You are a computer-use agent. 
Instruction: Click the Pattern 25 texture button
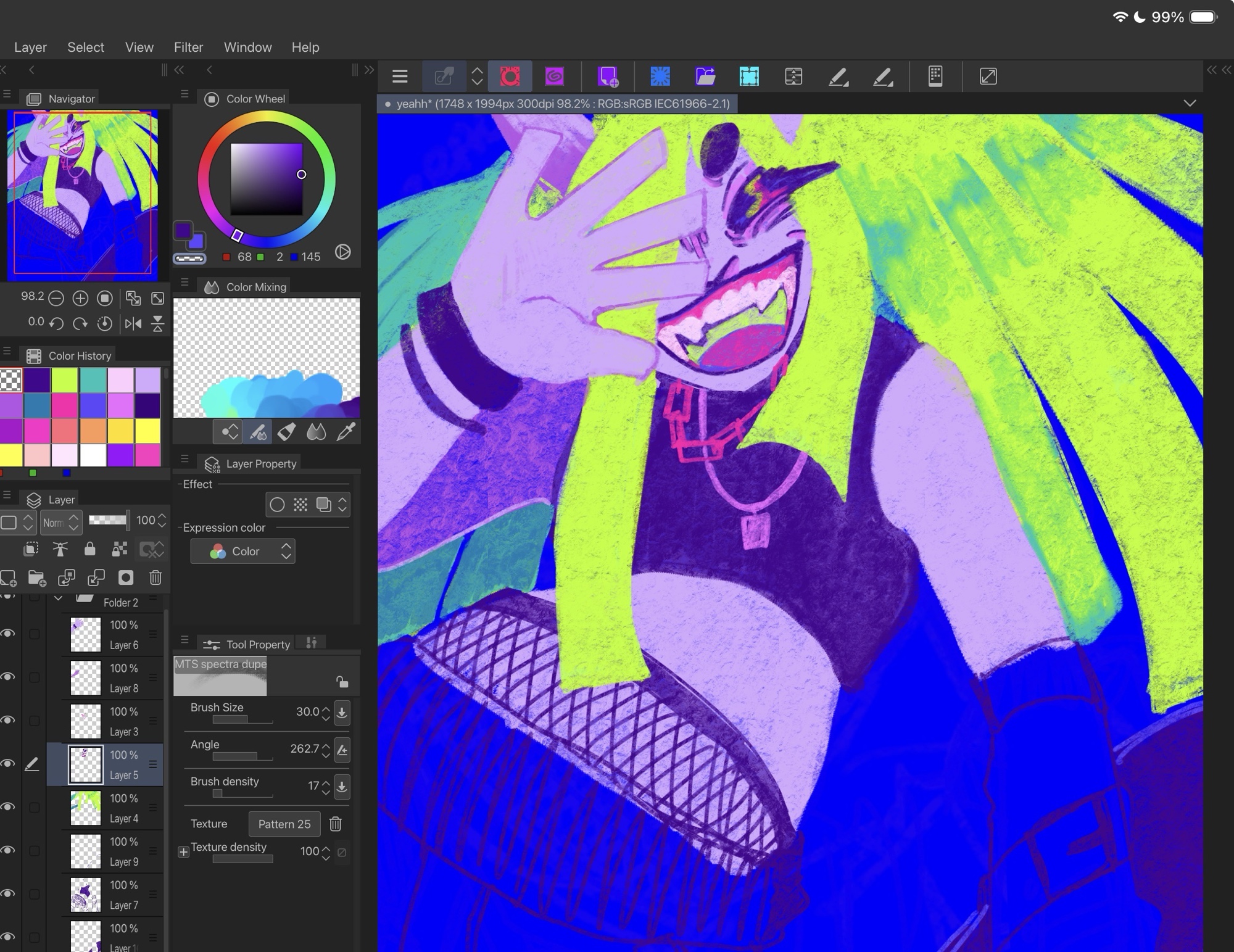[284, 824]
